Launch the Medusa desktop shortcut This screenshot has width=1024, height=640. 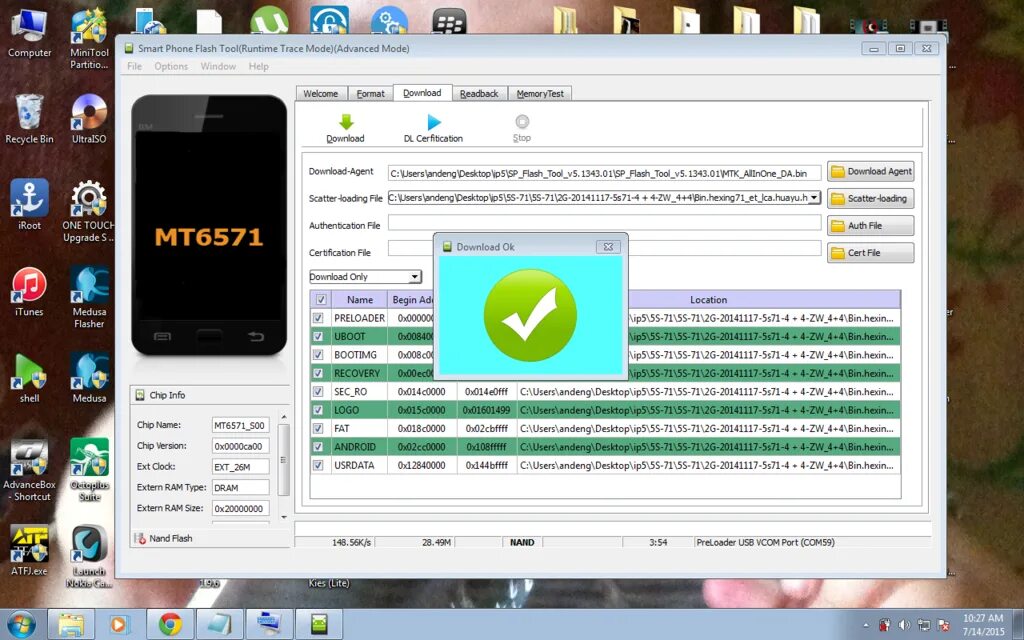[89, 378]
